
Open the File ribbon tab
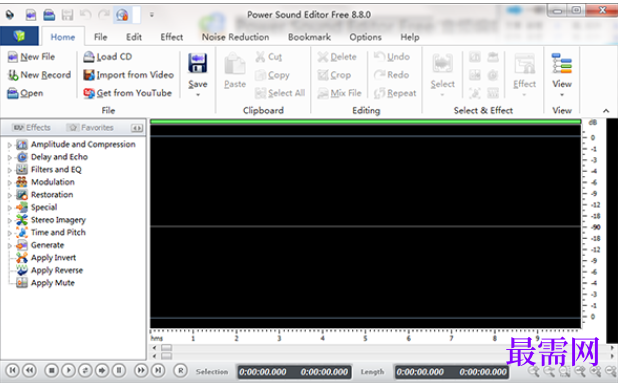tap(101, 37)
